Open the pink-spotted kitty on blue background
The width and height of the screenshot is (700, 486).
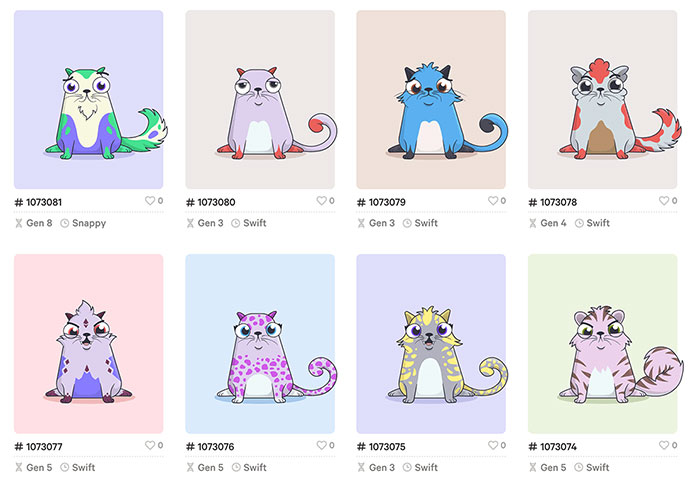click(260, 344)
